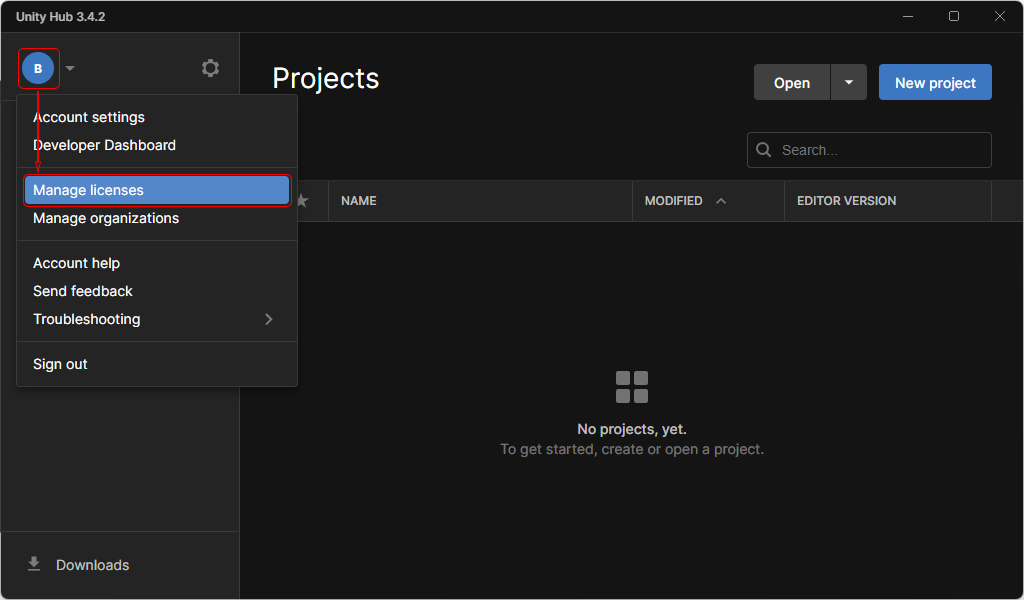
Task: Expand the account dropdown arrow beside avatar
Action: click(x=70, y=68)
